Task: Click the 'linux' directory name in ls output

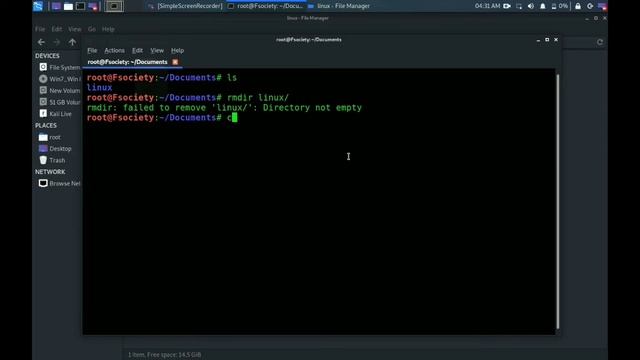Action: 99,88
